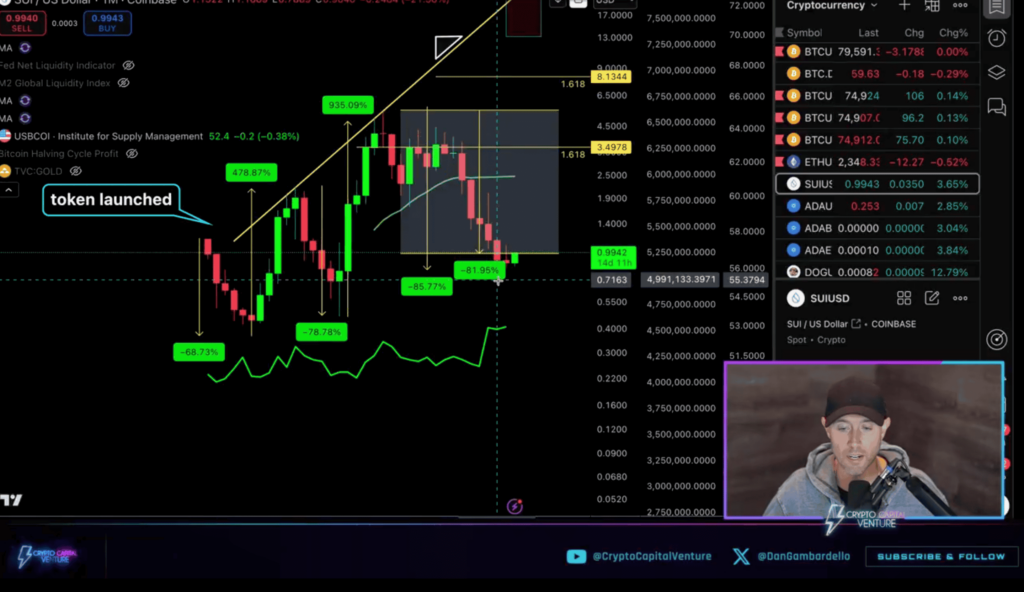1024x592 pixels.
Task: Click the USBCOI Institute for Supply Management legend
Action: pos(108,136)
